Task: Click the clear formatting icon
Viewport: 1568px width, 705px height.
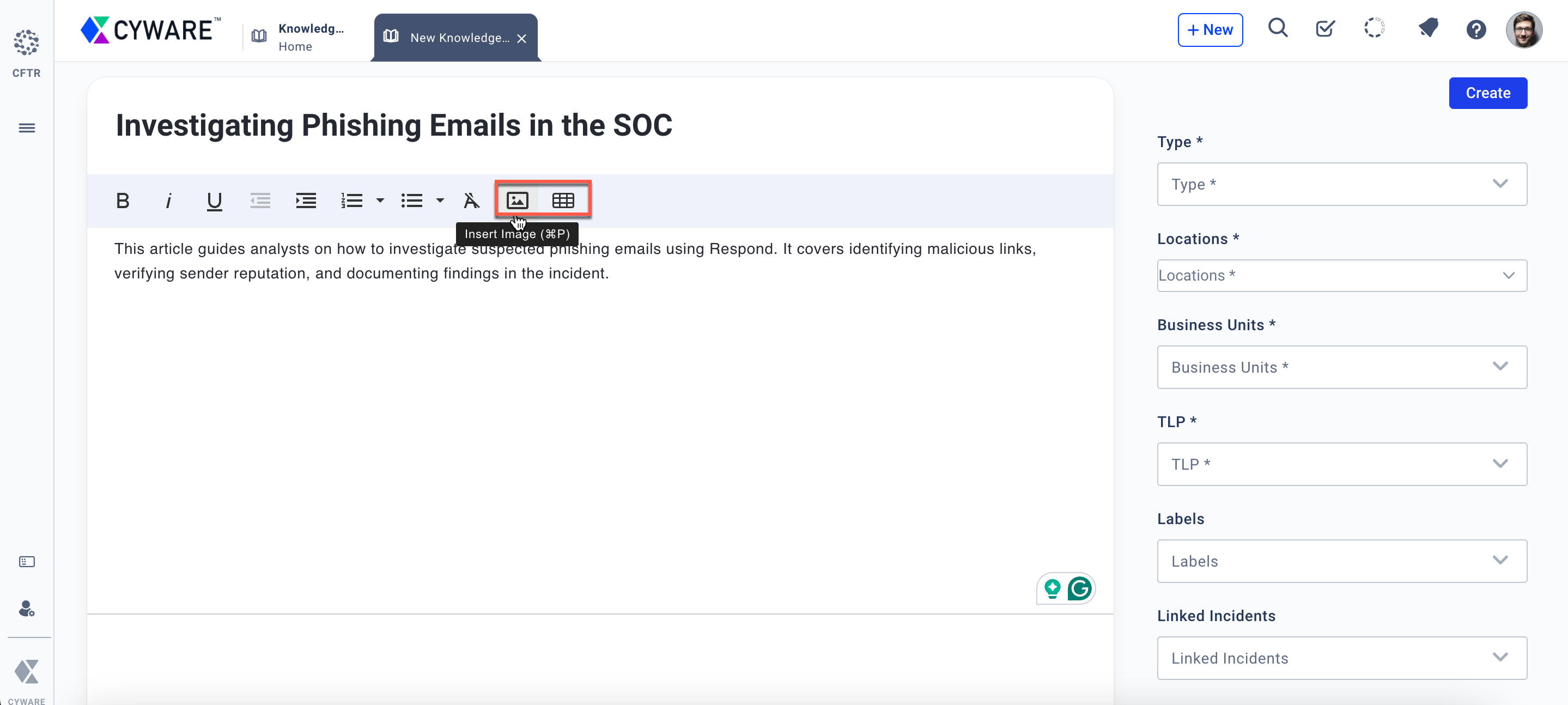Action: 471,200
